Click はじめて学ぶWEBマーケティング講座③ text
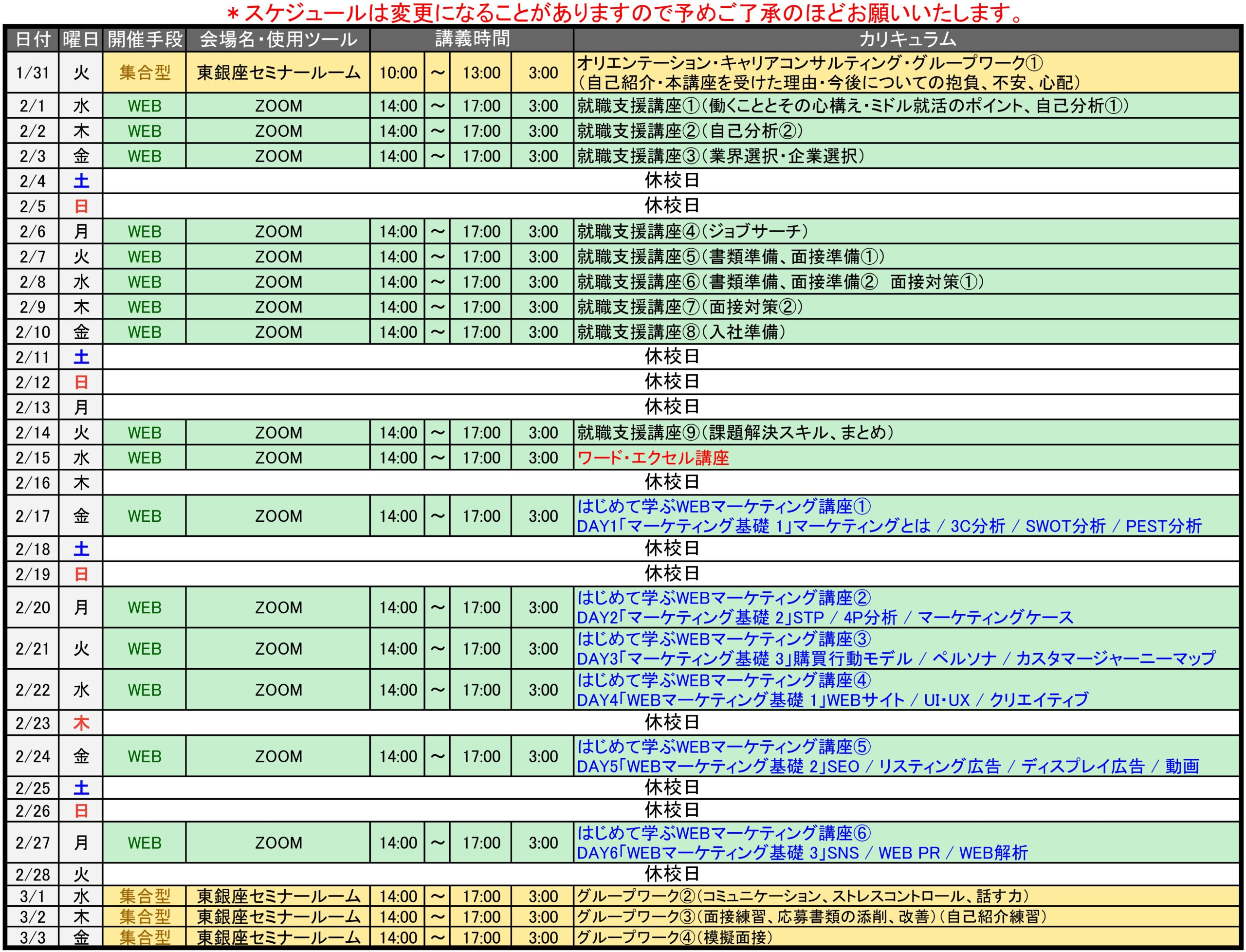1246x952 pixels. click(724, 639)
